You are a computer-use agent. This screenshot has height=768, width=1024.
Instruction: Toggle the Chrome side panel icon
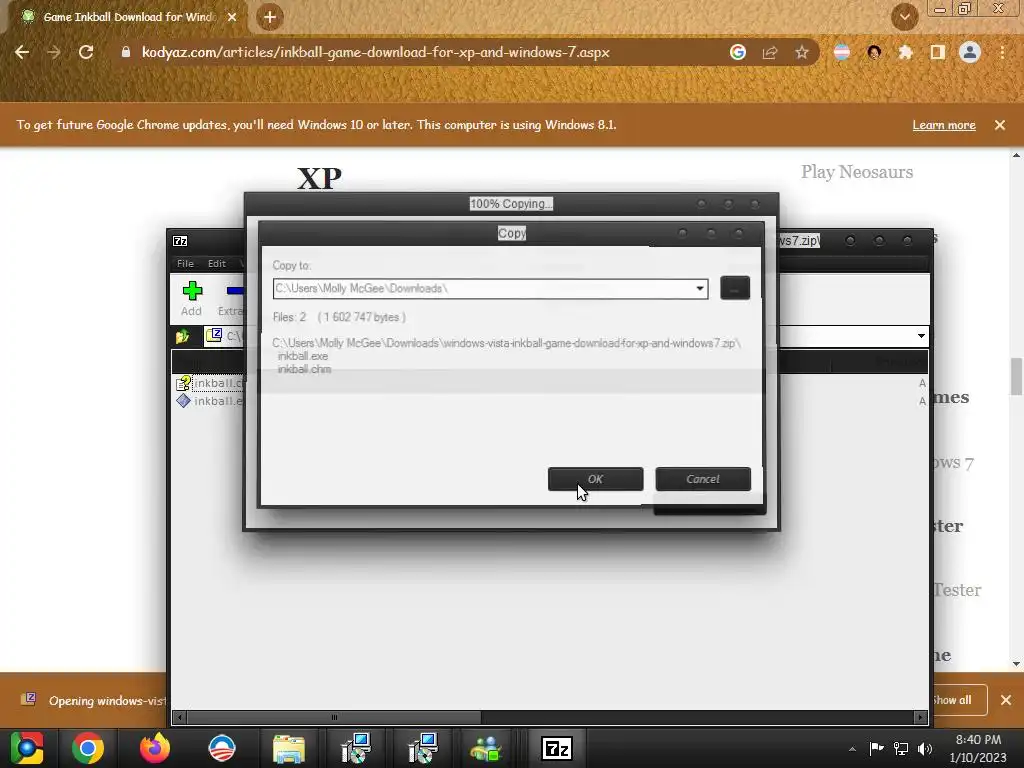tap(938, 52)
